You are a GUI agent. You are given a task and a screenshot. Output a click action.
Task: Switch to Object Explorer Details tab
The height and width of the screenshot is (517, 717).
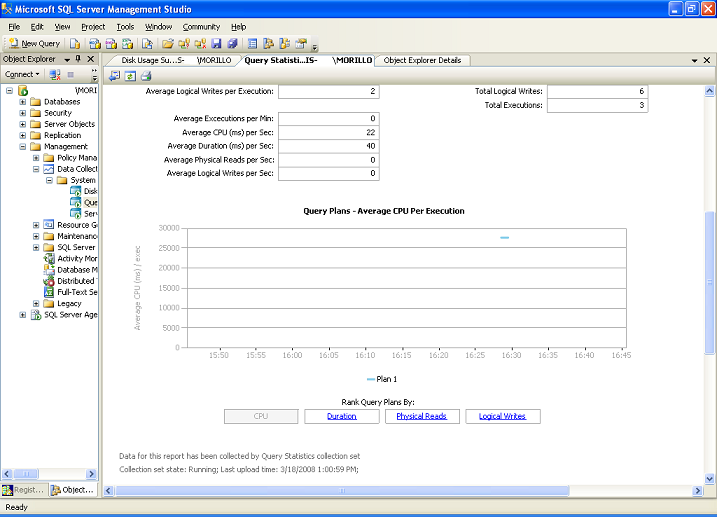422,60
